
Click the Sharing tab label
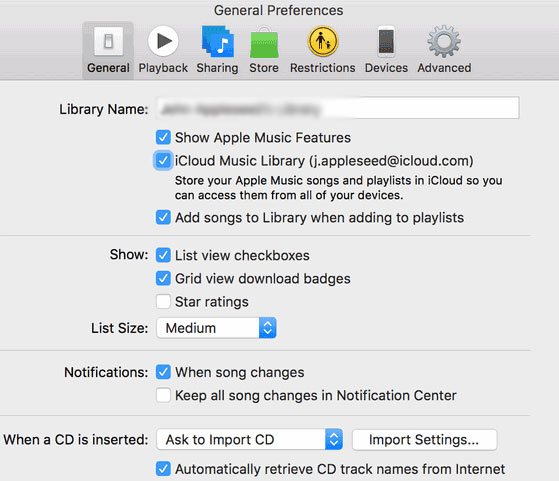click(217, 68)
